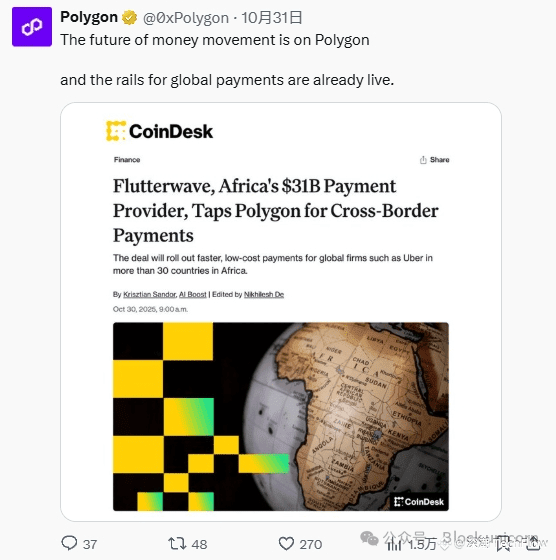Open editor link Nikhilesh De
The image size is (556, 560).
(264, 294)
